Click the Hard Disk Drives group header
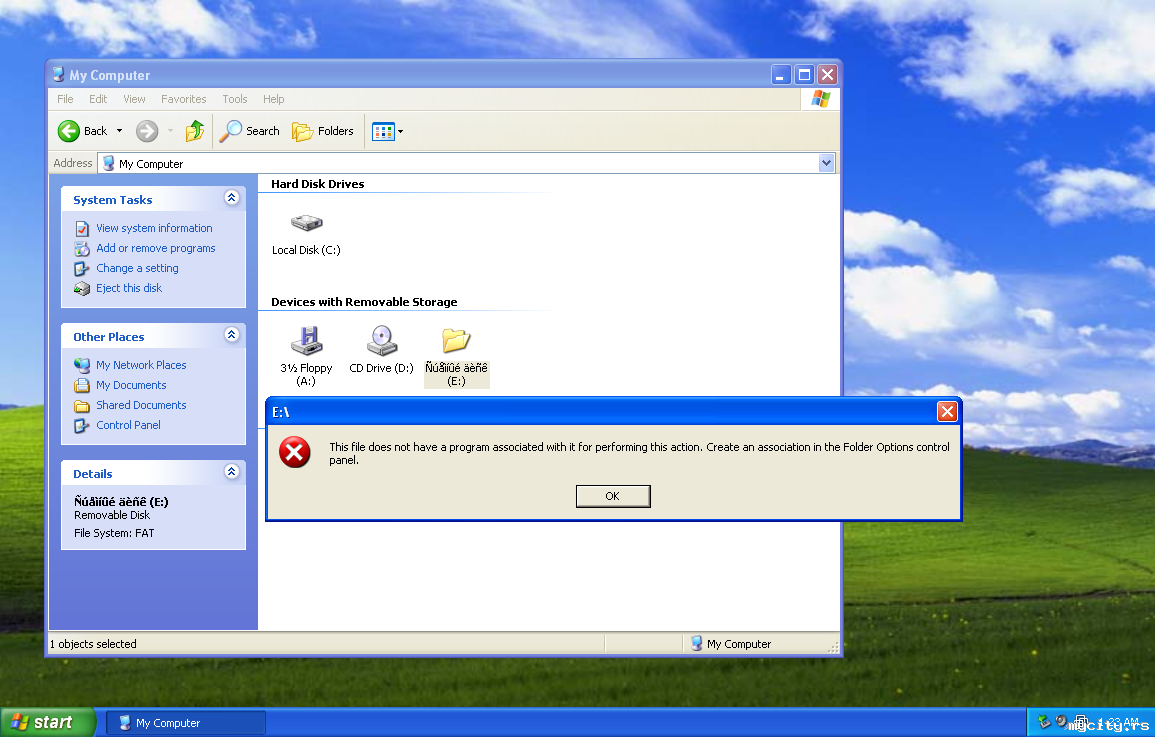The width and height of the screenshot is (1155, 737). click(x=317, y=184)
